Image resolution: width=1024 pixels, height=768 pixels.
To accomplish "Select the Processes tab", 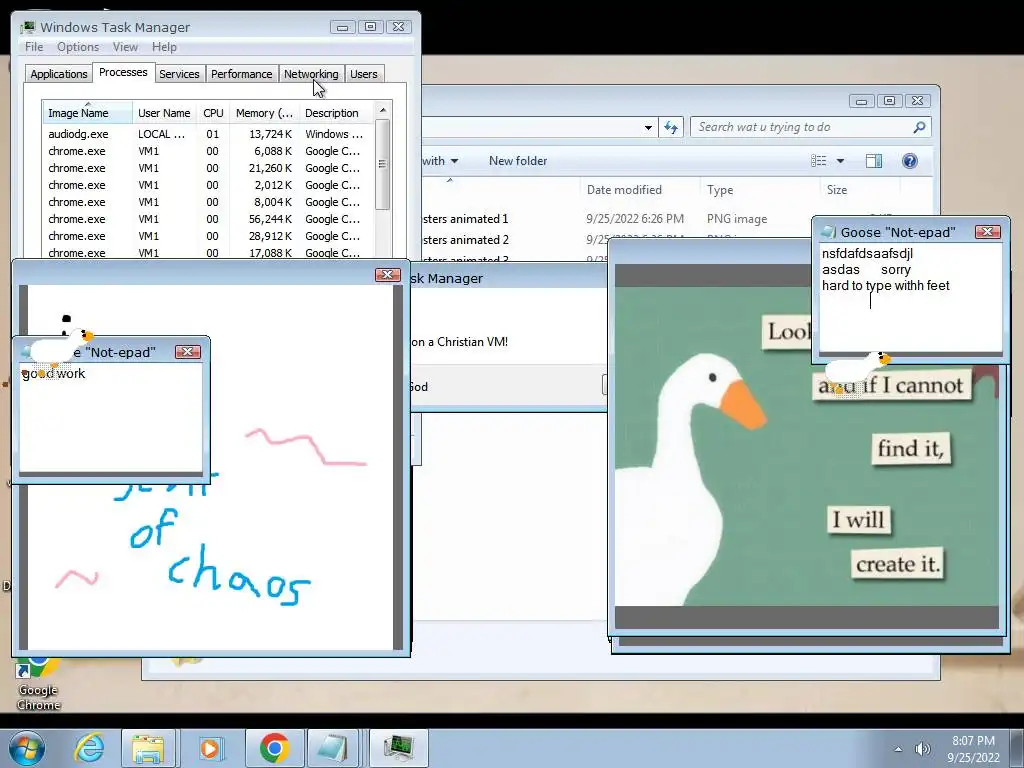I will 123,72.
